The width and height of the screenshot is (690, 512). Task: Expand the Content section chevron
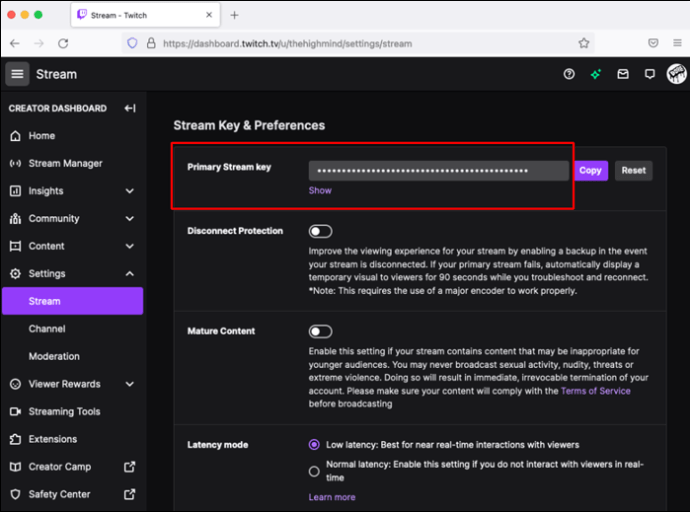pyautogui.click(x=129, y=246)
